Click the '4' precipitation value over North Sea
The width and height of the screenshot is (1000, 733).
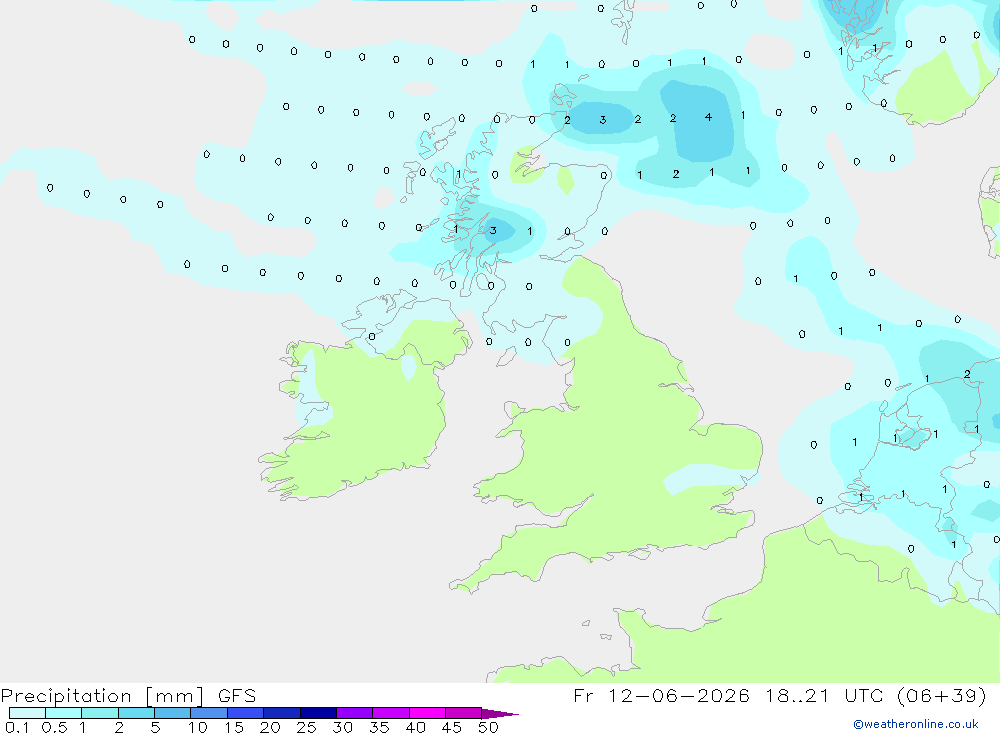tap(708, 117)
